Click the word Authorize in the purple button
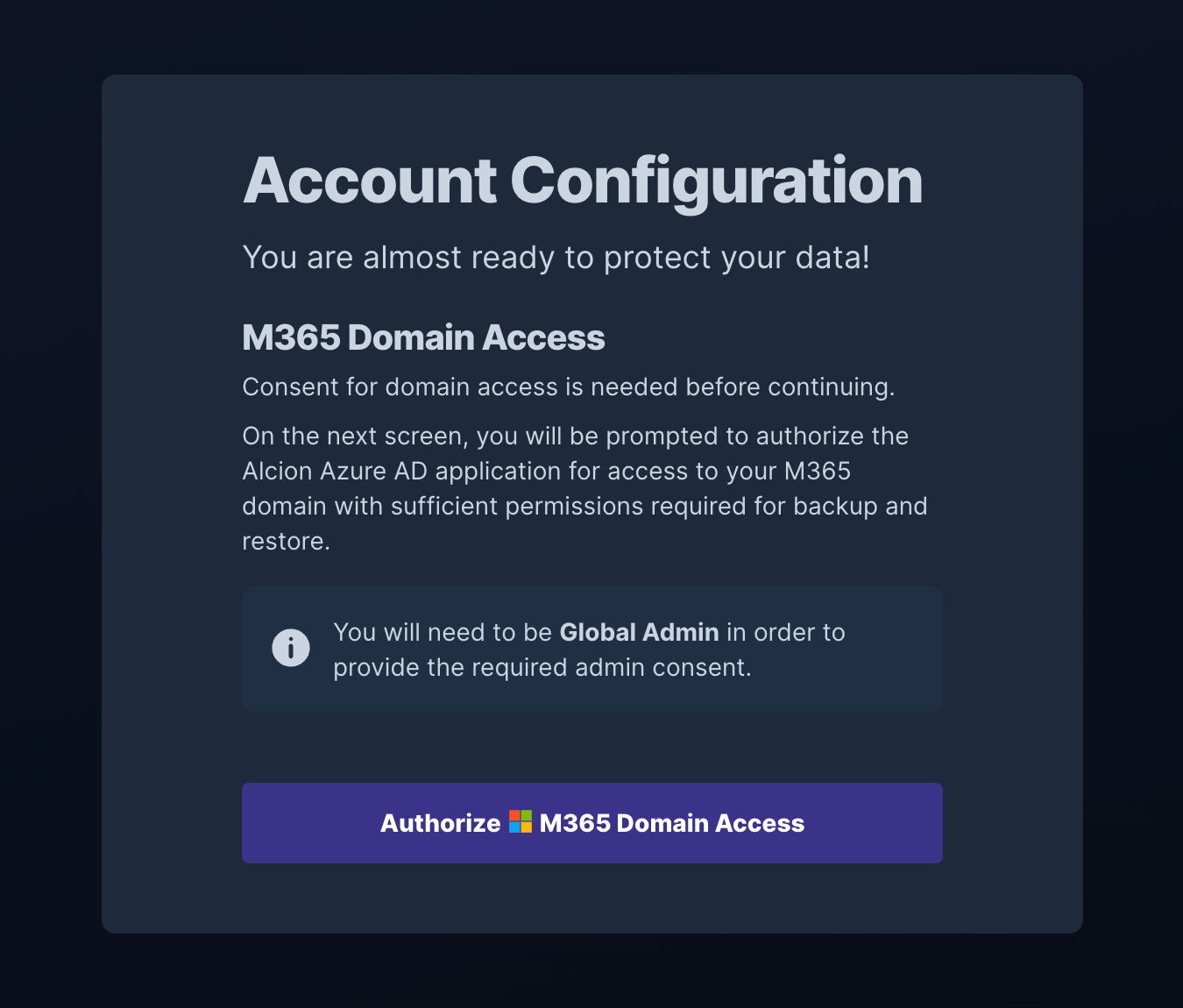The image size is (1183, 1008). click(x=441, y=823)
